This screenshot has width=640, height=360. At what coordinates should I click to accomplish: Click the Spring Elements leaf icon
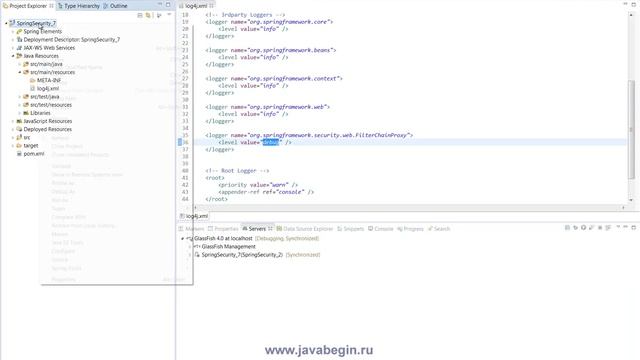(x=19, y=31)
